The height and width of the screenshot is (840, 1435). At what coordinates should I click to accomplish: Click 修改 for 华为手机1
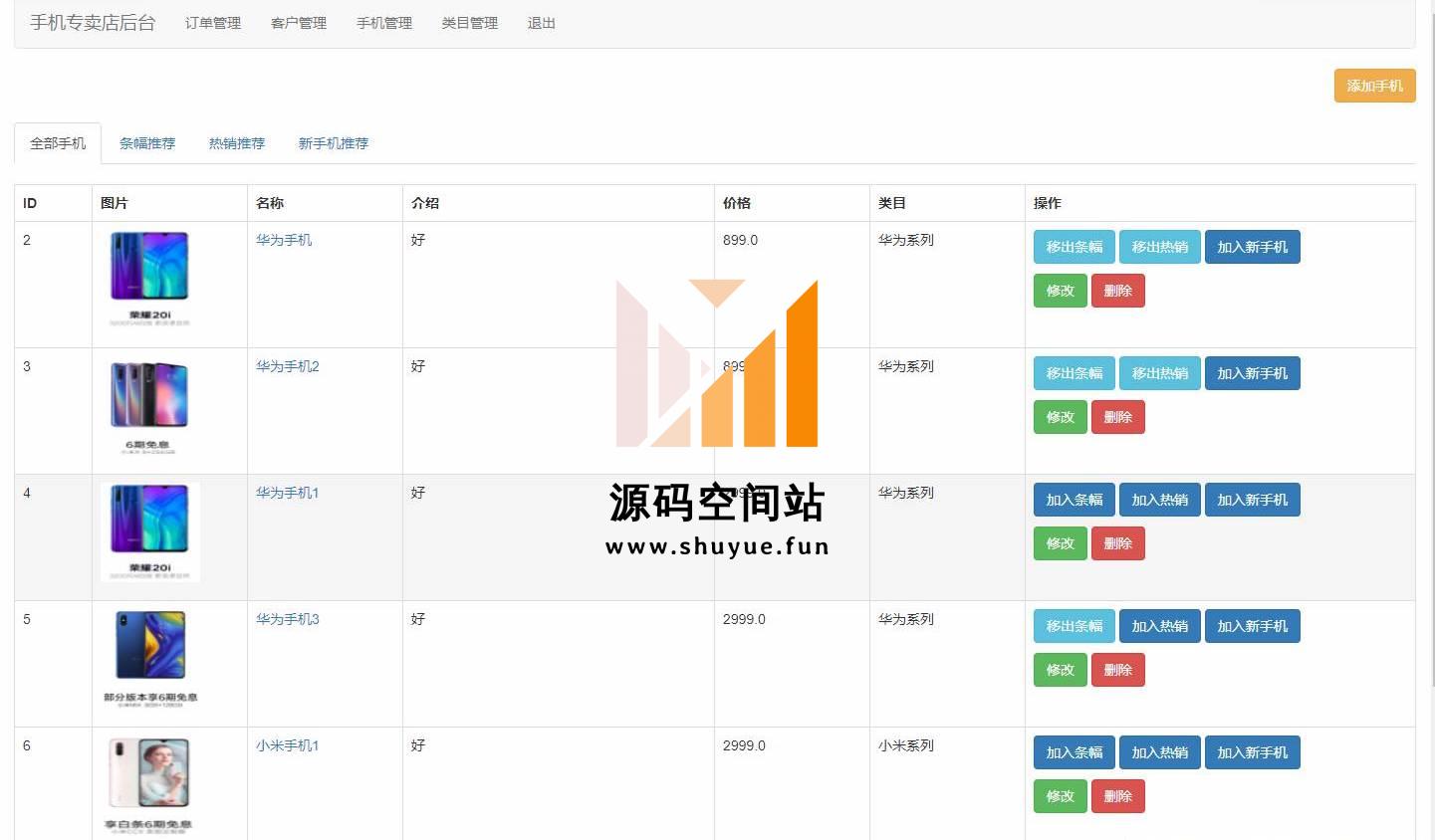click(1060, 543)
